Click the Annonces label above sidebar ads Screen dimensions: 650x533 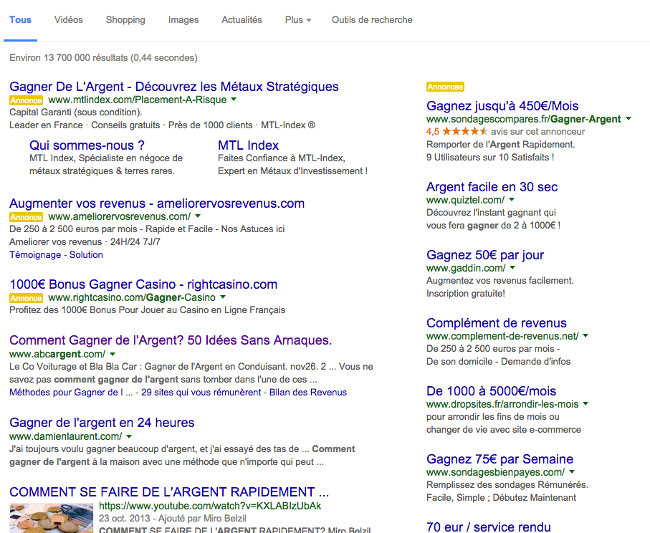(x=445, y=87)
